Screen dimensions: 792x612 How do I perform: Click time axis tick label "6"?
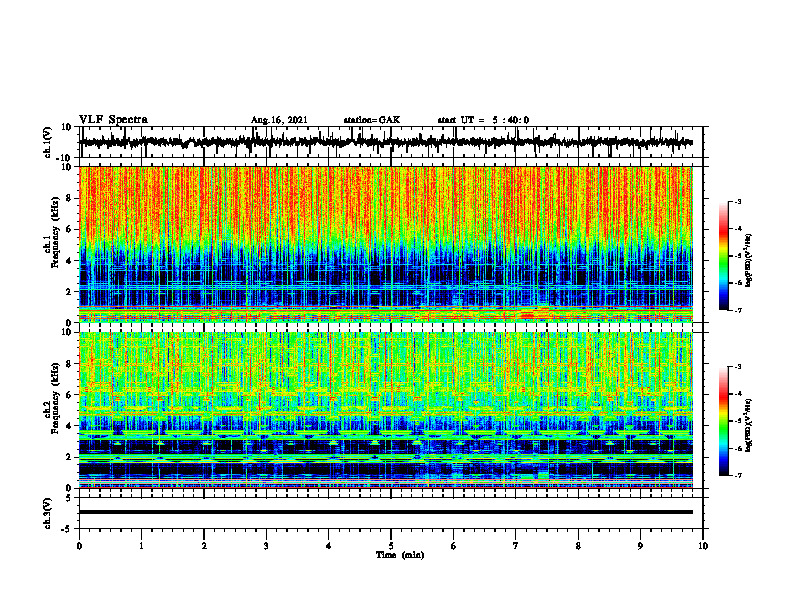(x=454, y=546)
